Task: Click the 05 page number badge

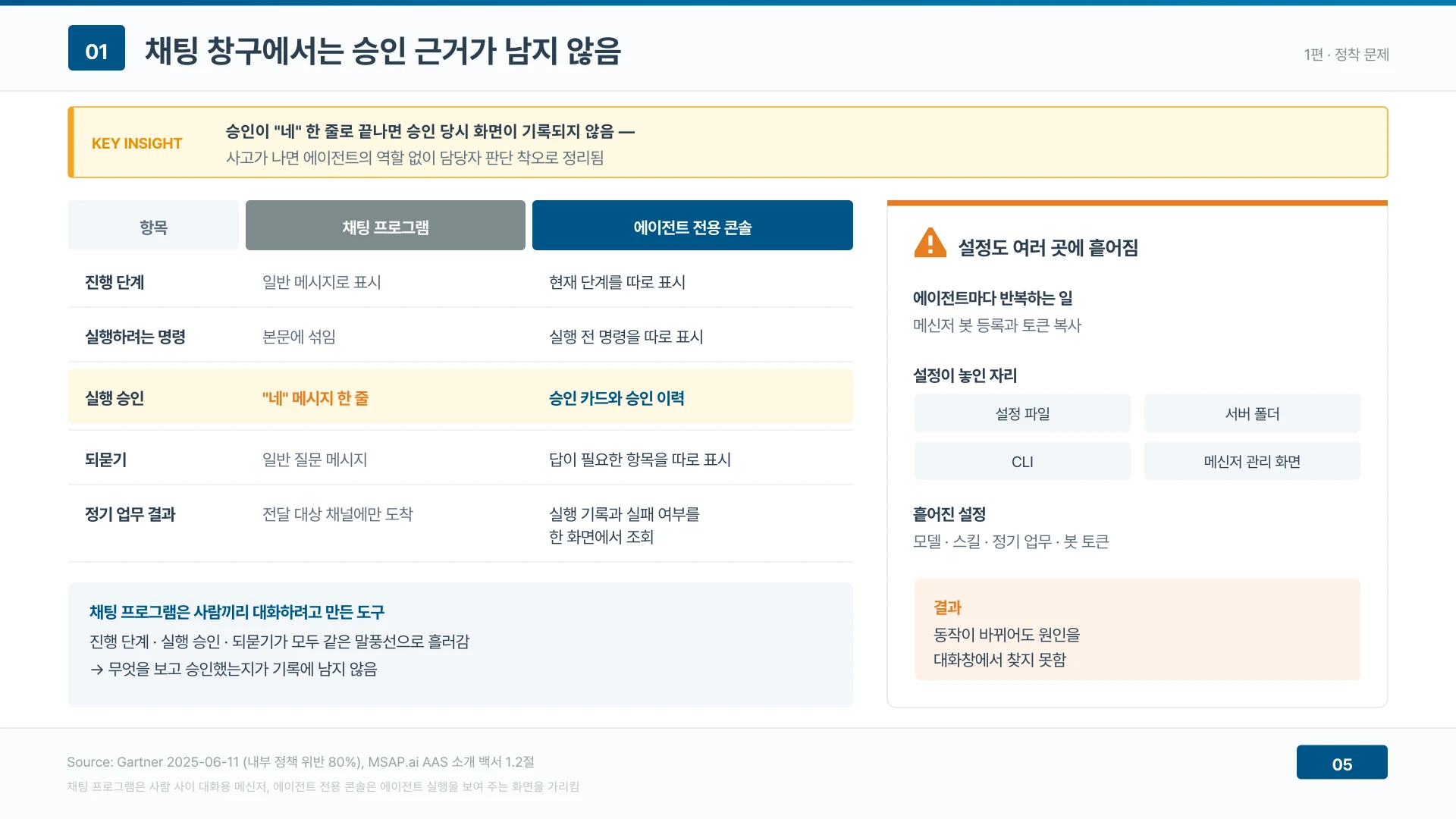Action: [x=1341, y=762]
